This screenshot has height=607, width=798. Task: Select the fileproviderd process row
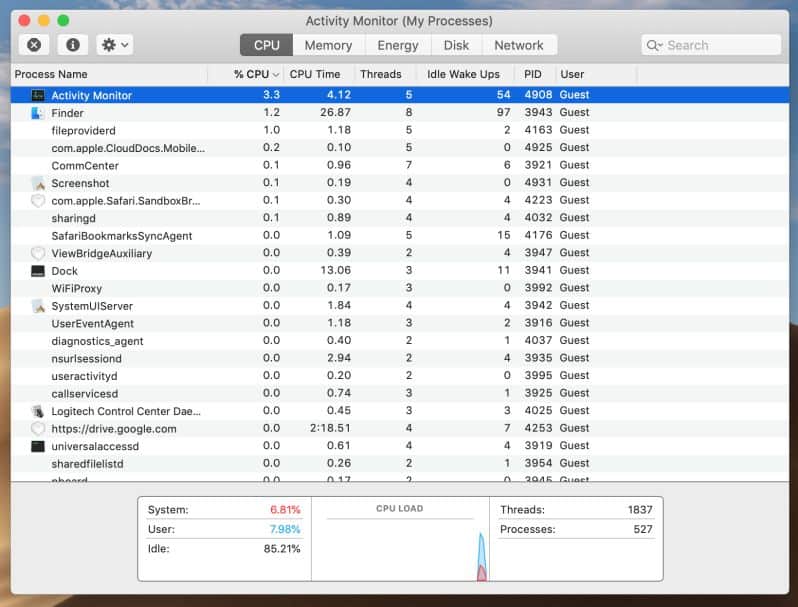[x=400, y=130]
